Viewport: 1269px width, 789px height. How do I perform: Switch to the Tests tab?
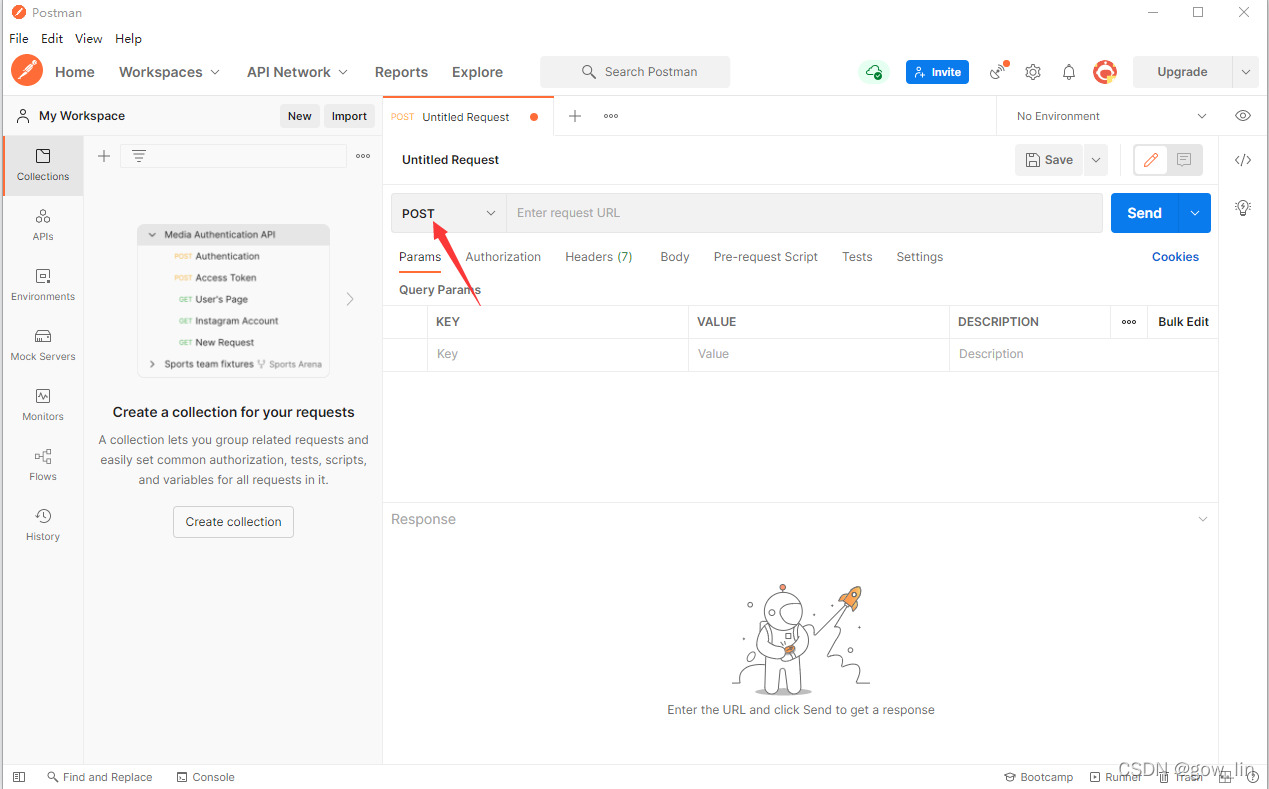(857, 257)
